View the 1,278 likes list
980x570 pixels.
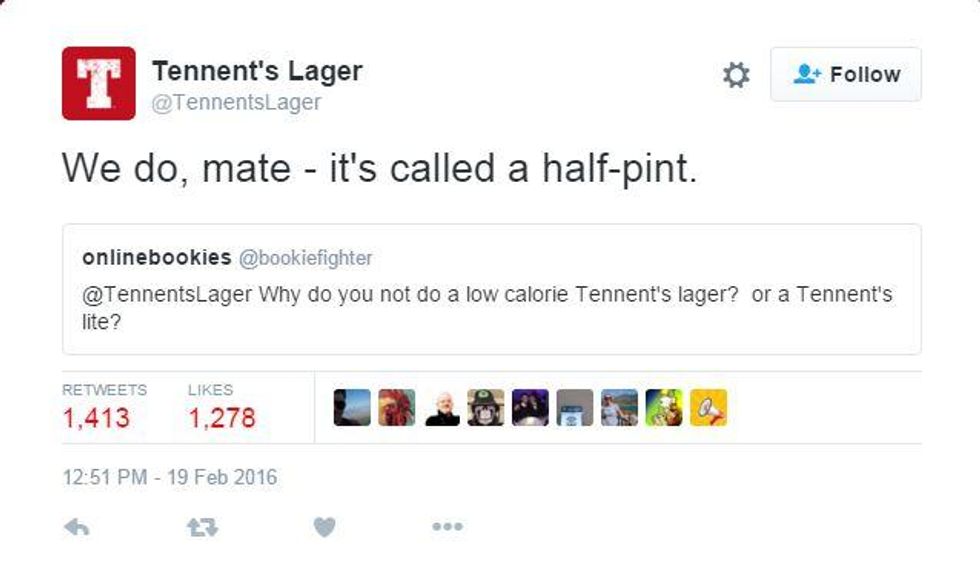click(222, 418)
